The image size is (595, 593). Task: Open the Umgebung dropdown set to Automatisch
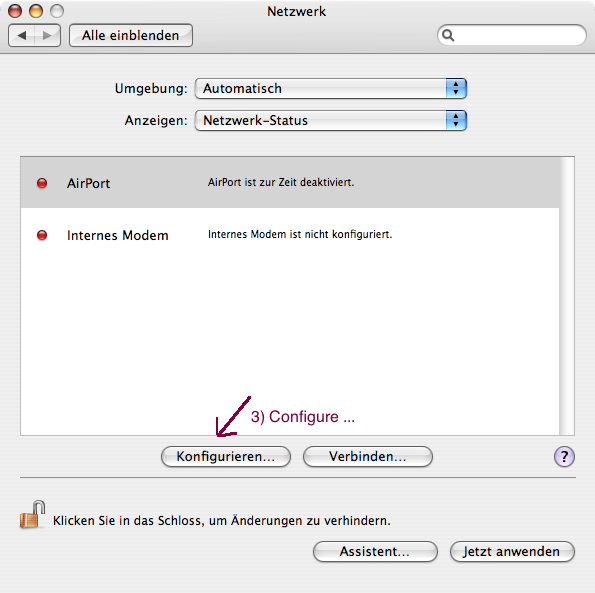[331, 89]
